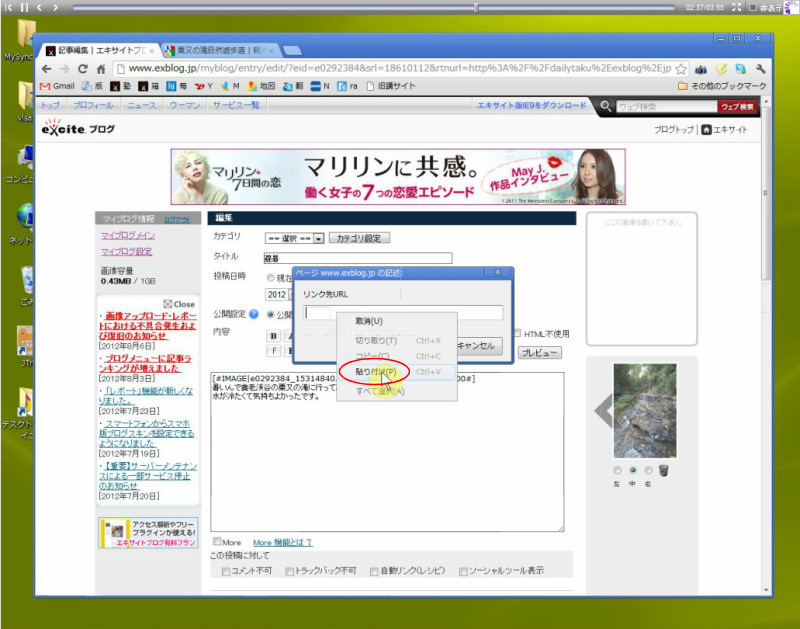
Task: Select the 現在 posting time radio button
Action: point(270,278)
